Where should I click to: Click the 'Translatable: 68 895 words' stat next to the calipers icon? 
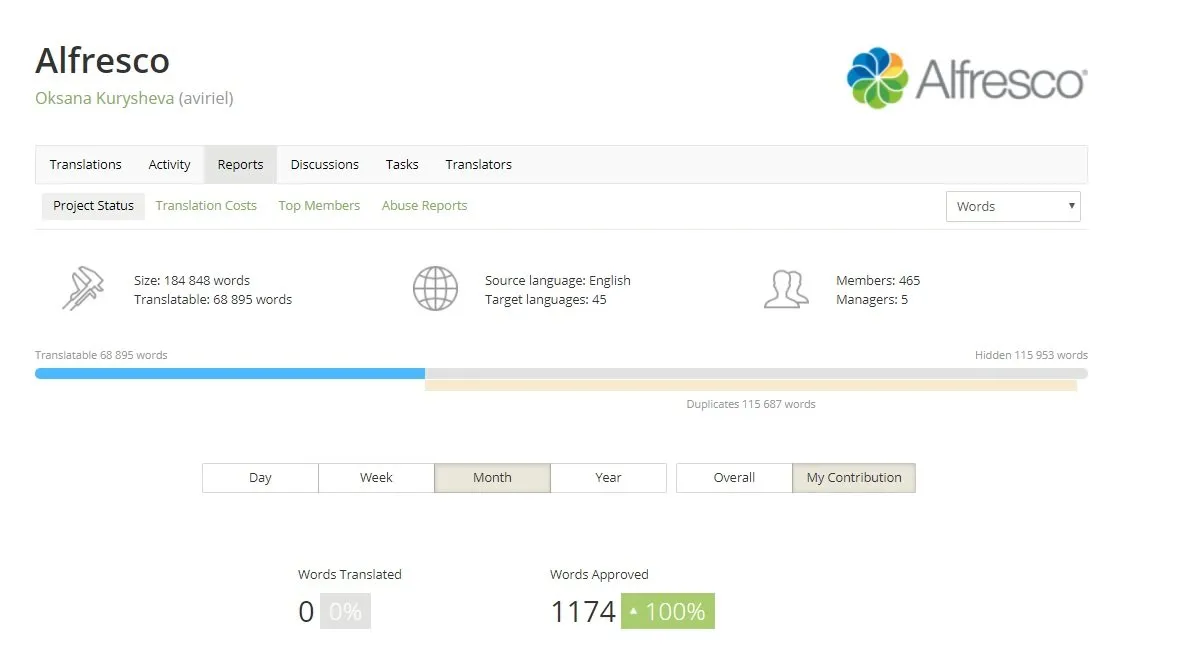pos(213,300)
